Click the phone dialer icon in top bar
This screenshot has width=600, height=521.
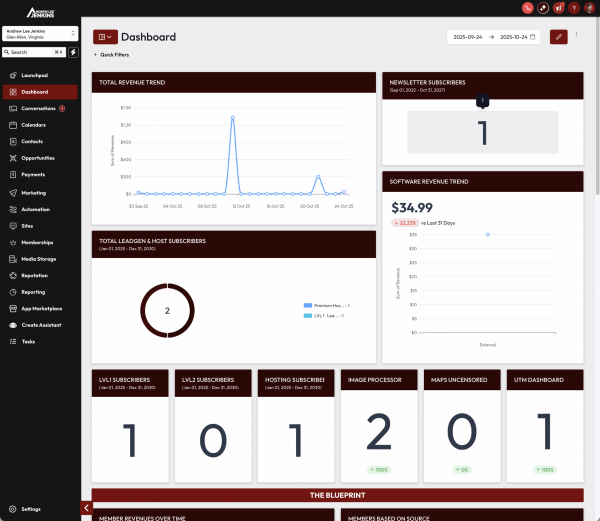tap(527, 7)
